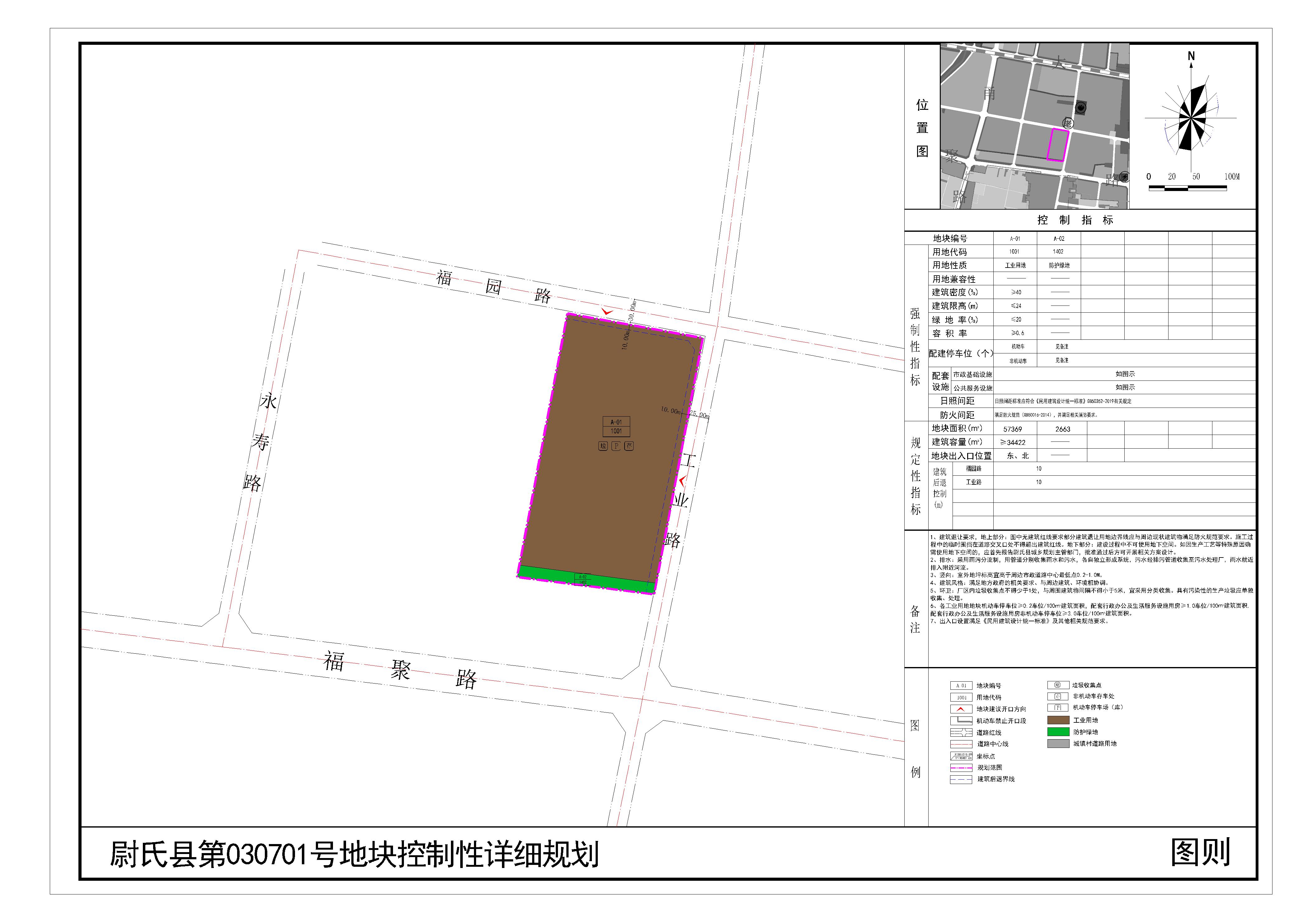Click the non-motor vehicle storage icon inside plot A-01
The image size is (1307, 924).
click(x=629, y=447)
